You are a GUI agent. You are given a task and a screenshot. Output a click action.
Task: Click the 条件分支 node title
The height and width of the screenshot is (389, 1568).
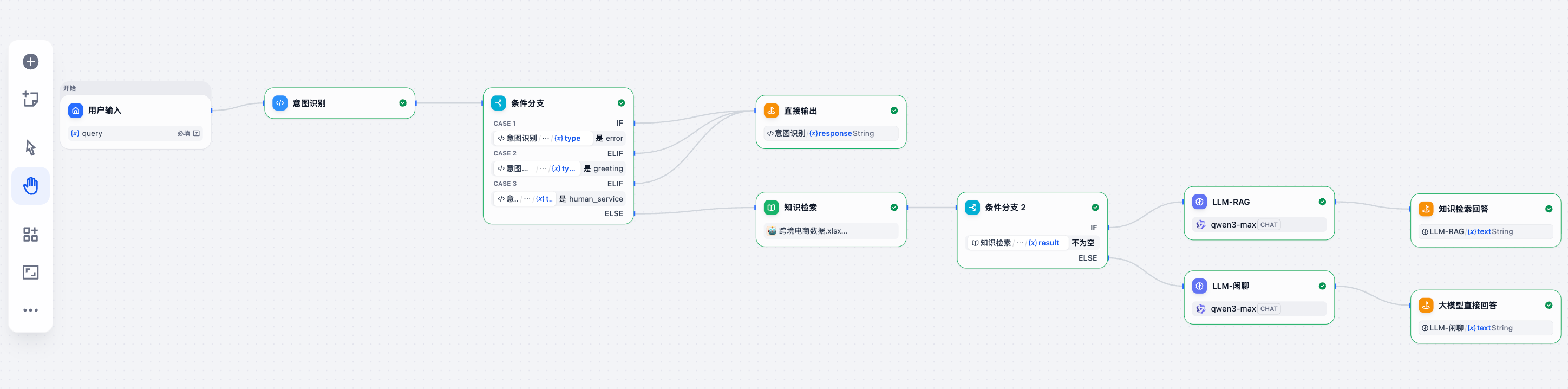pyautogui.click(x=528, y=103)
